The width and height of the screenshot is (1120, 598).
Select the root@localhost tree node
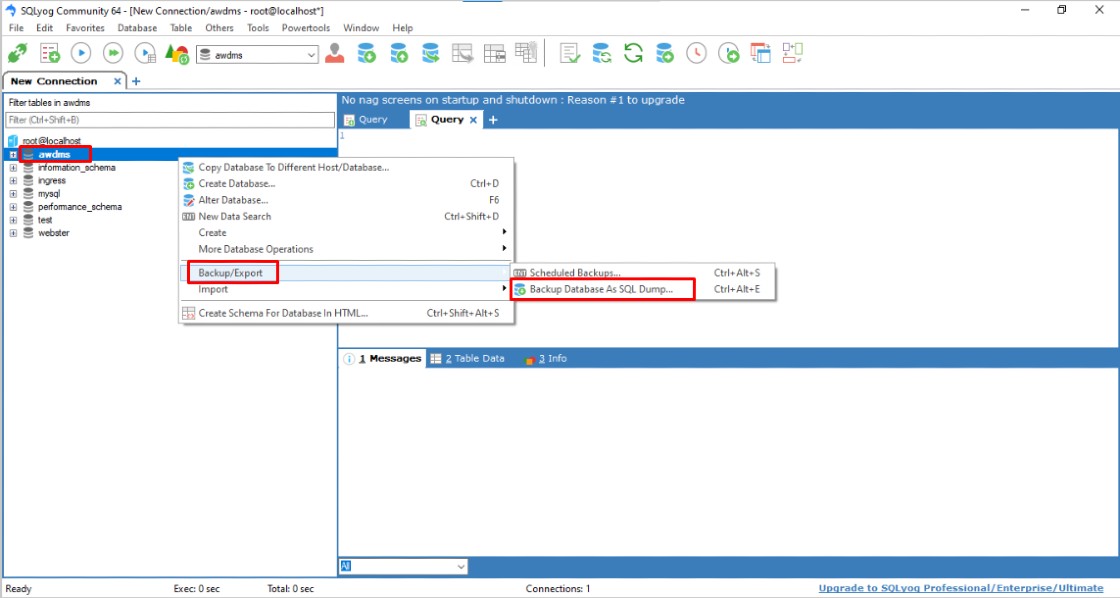pos(51,141)
